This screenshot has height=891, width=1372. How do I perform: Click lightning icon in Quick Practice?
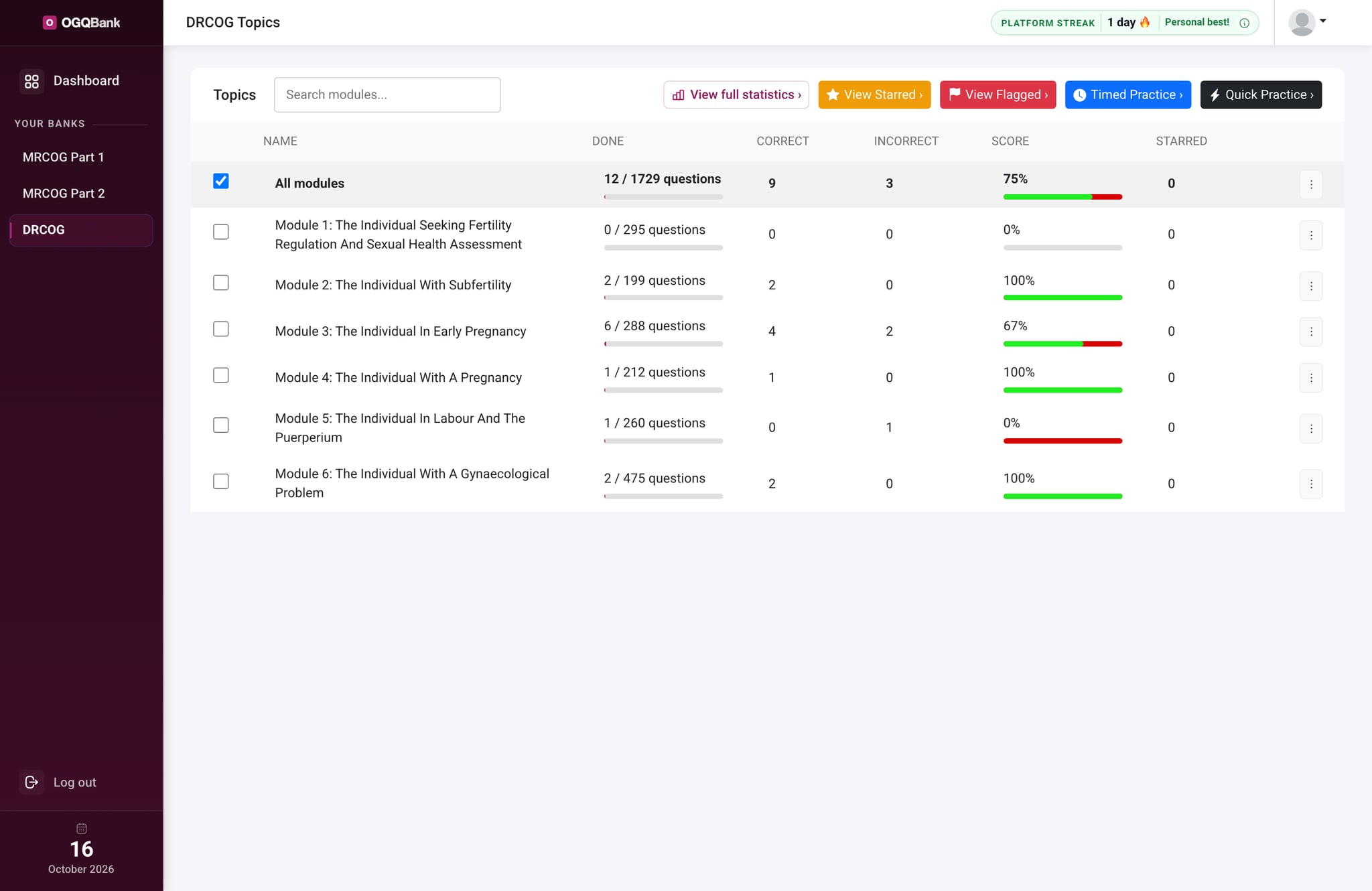coord(1215,95)
